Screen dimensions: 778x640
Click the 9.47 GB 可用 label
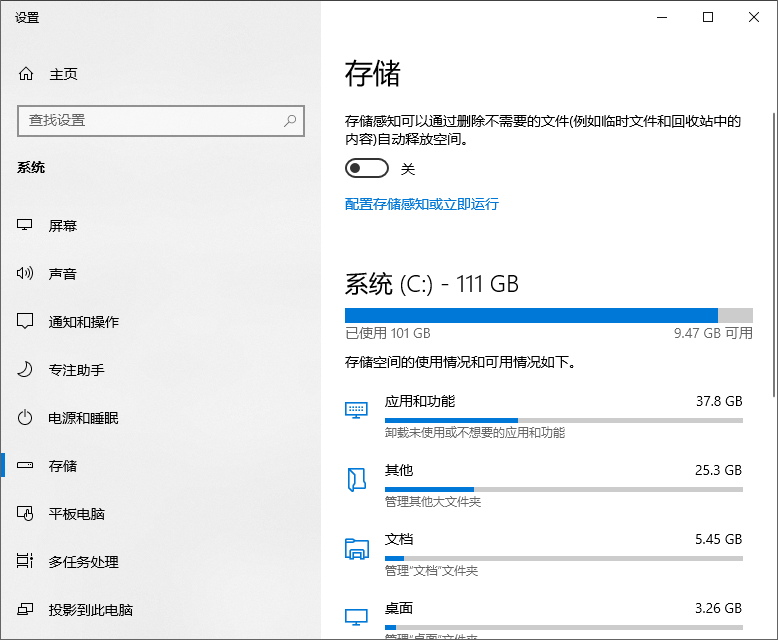[x=713, y=333]
